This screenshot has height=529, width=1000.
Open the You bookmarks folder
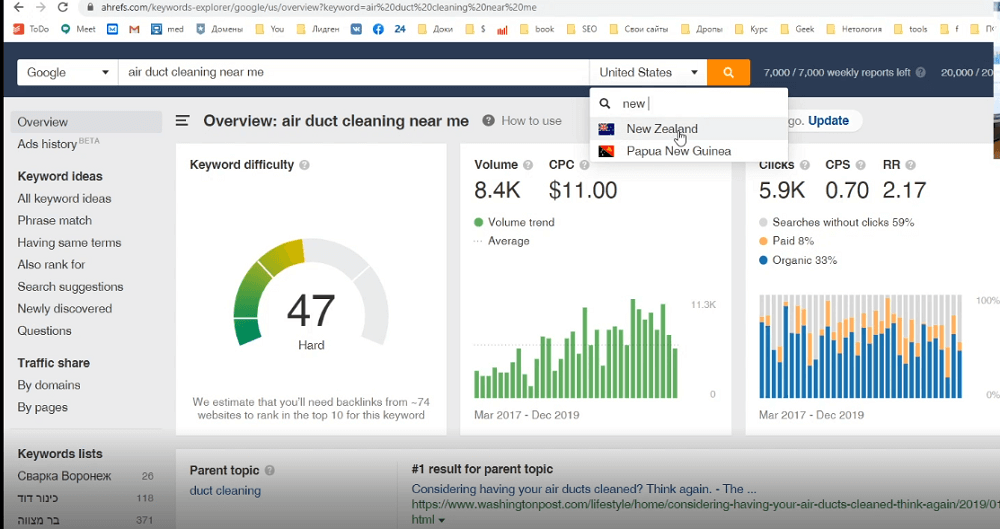[270, 29]
